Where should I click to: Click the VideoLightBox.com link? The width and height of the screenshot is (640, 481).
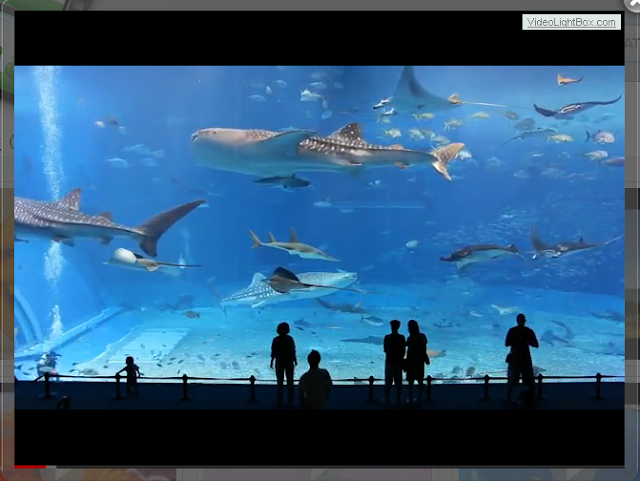[x=571, y=22]
